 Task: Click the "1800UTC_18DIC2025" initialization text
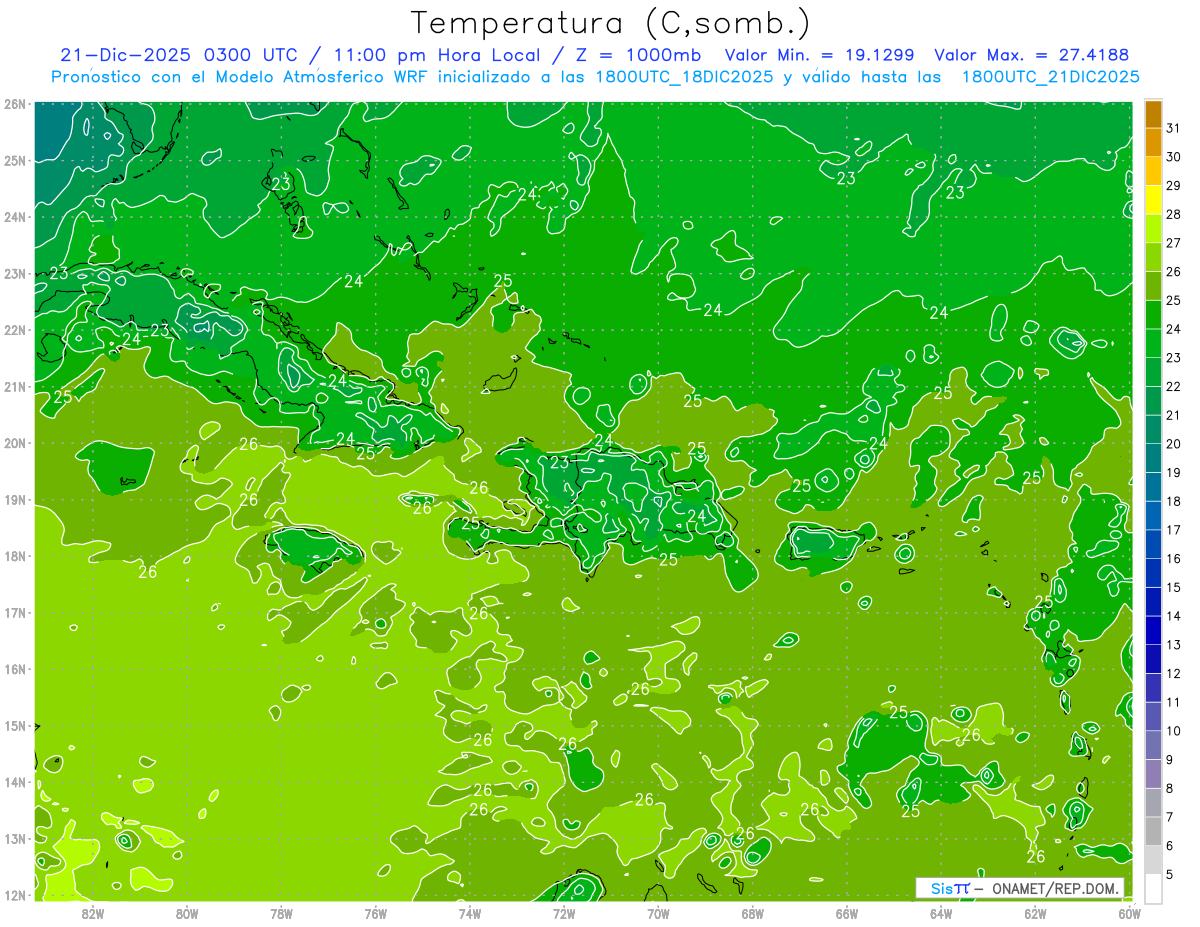pos(685,77)
